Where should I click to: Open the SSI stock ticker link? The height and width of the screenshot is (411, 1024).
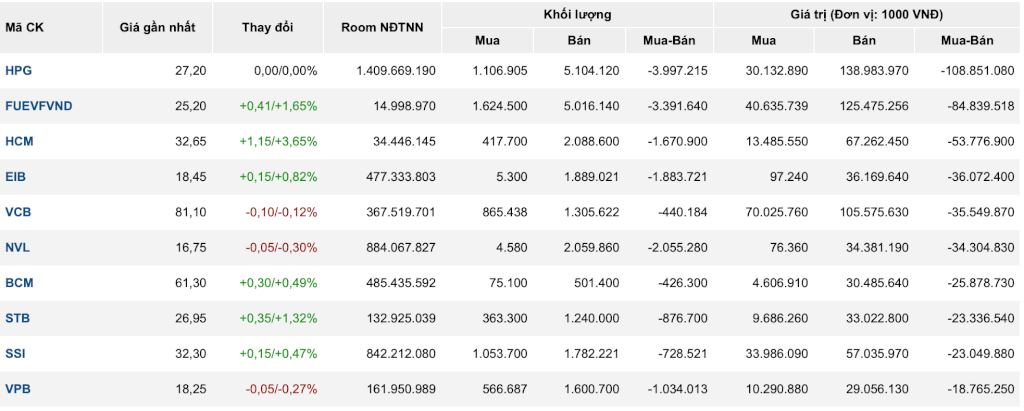pos(16,353)
